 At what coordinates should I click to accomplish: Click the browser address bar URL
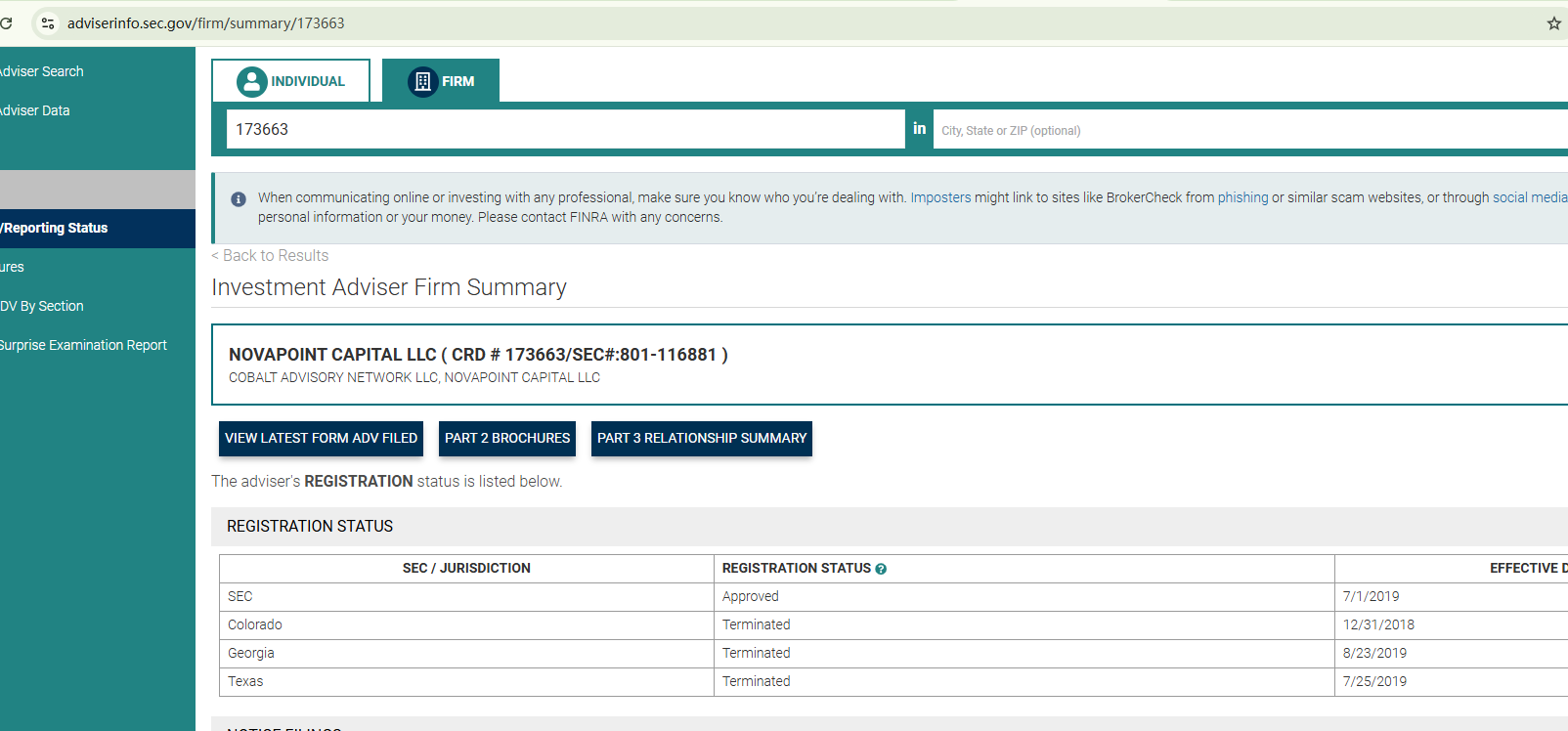[205, 23]
